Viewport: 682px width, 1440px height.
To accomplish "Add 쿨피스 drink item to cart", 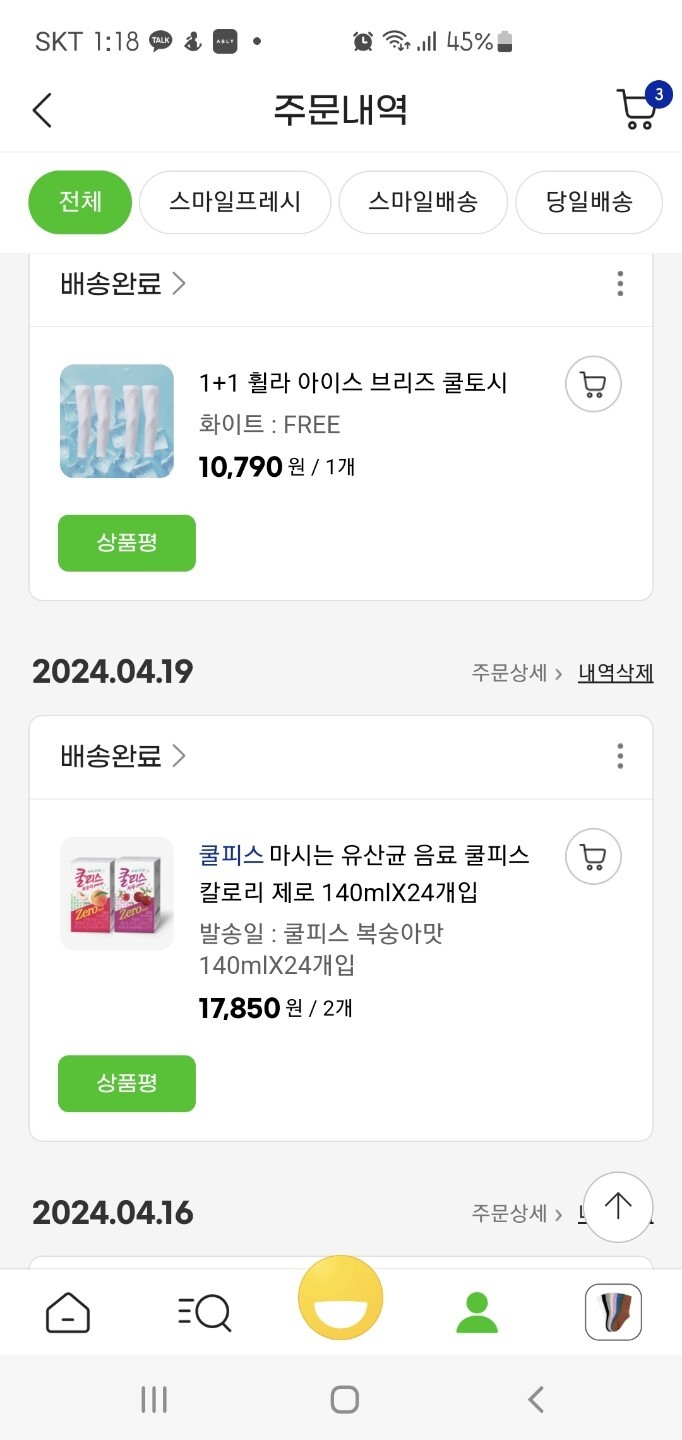I will 593,857.
